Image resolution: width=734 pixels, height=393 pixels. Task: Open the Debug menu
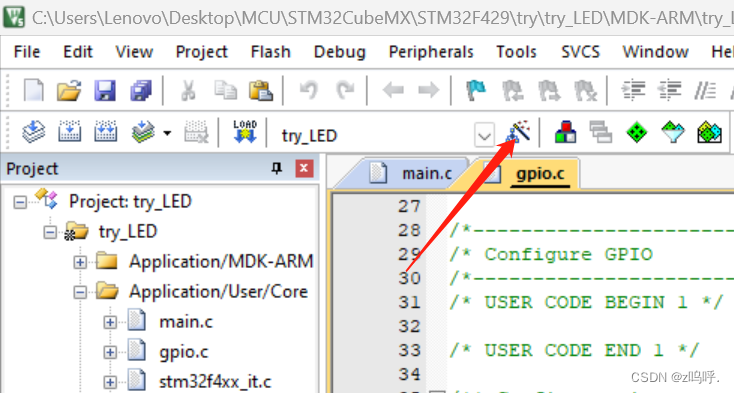(339, 51)
